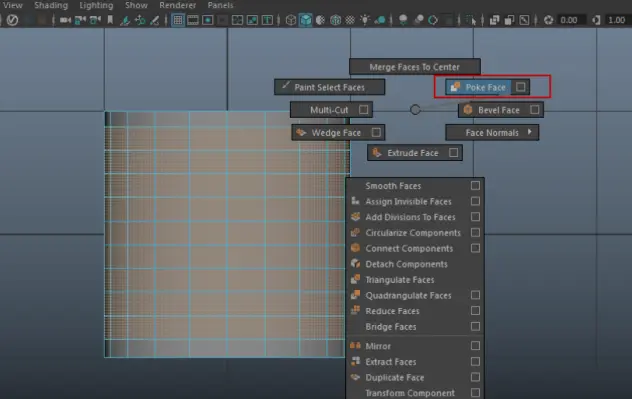Screen dimensions: 632x399
Task: Open Camera Attributes from the toolbar icon
Action: pyautogui.click(x=95, y=20)
